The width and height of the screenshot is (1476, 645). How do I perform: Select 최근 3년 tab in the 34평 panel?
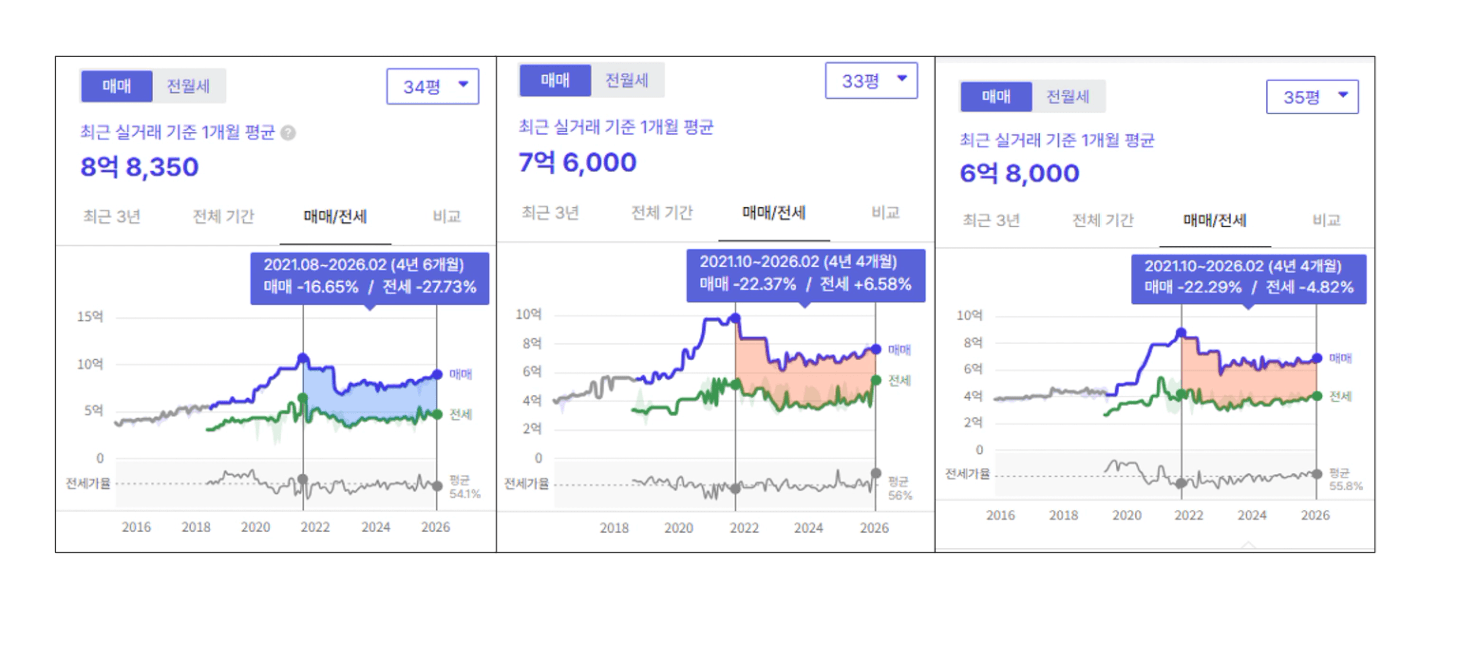point(112,216)
